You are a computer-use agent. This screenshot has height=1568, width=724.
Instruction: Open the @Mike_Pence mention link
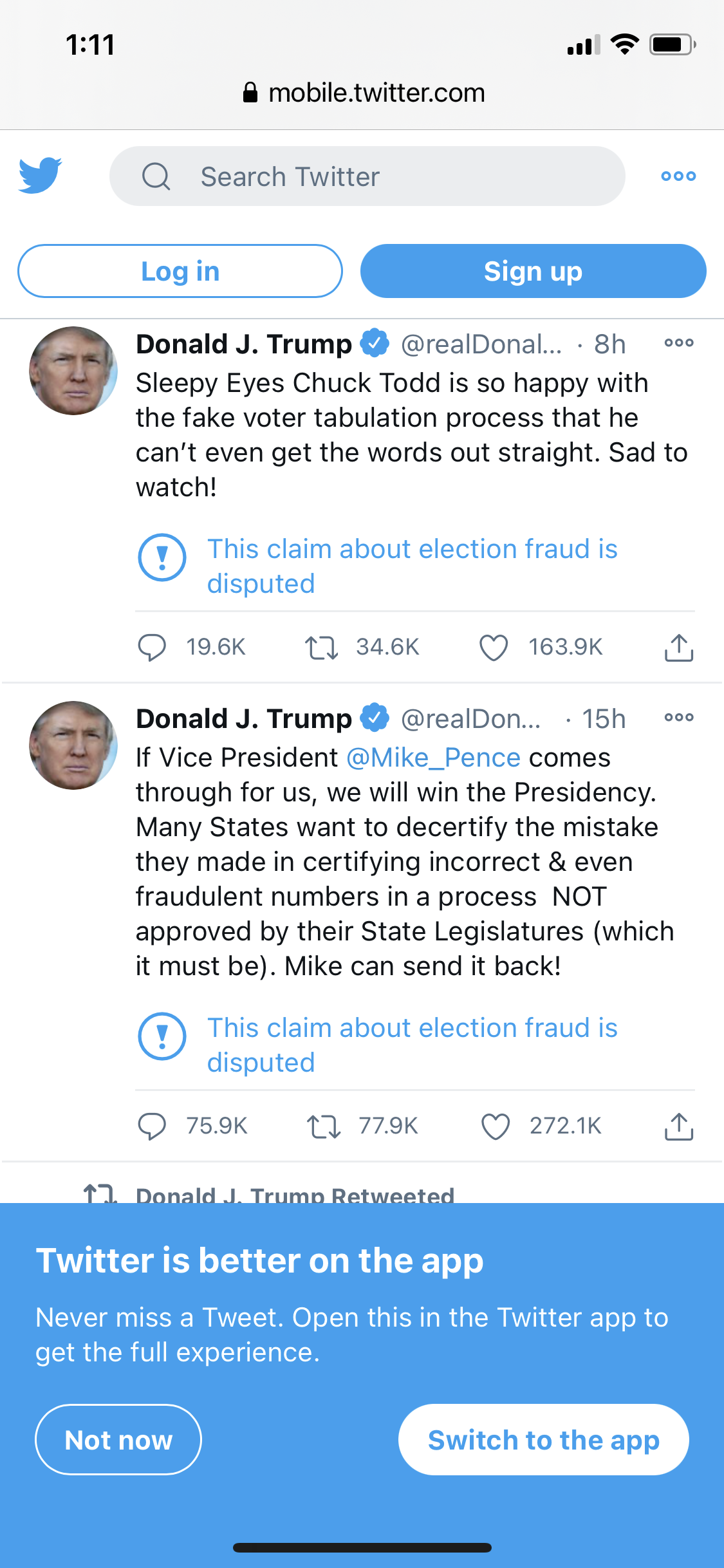click(433, 758)
